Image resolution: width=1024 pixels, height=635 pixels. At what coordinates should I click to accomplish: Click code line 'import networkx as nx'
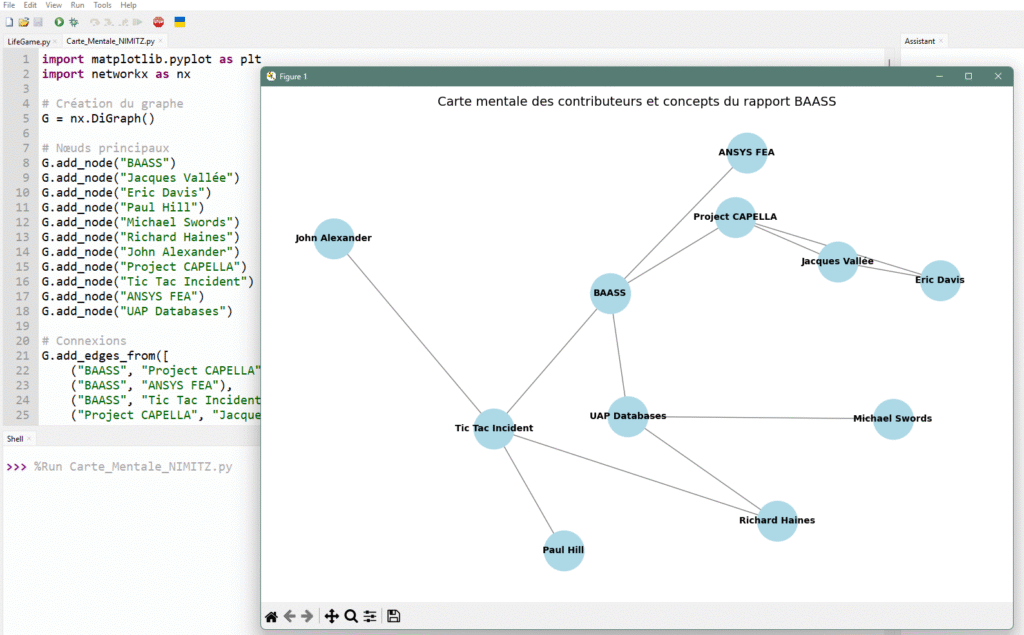click(116, 74)
